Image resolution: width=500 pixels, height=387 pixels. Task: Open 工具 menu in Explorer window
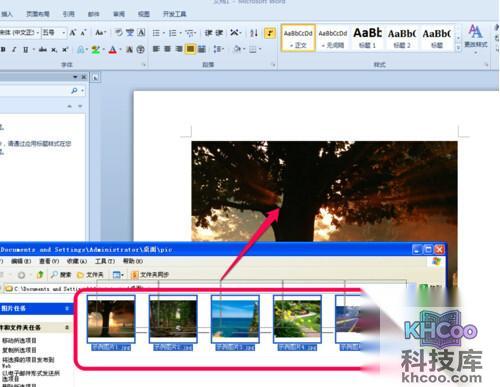coord(105,261)
